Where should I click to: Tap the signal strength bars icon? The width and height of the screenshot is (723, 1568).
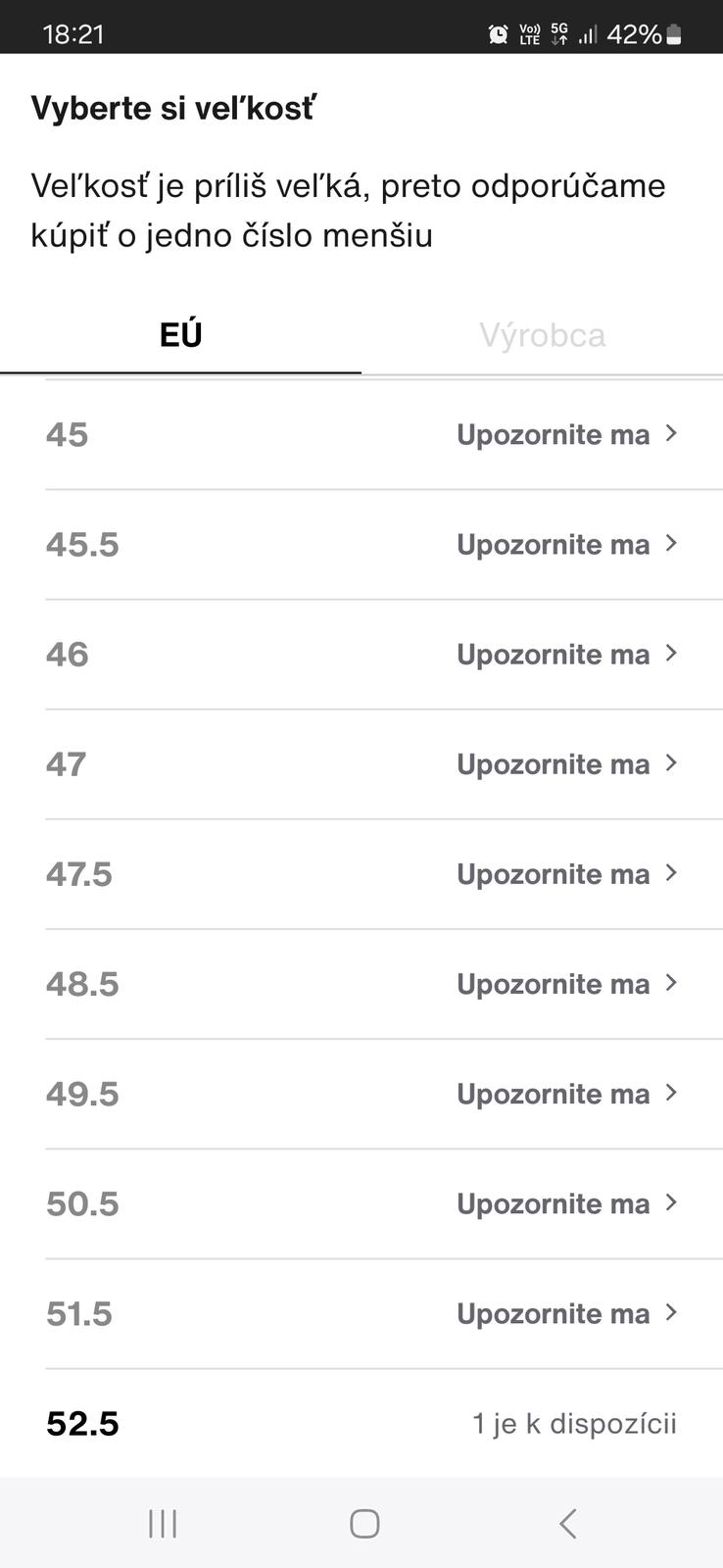tap(588, 34)
